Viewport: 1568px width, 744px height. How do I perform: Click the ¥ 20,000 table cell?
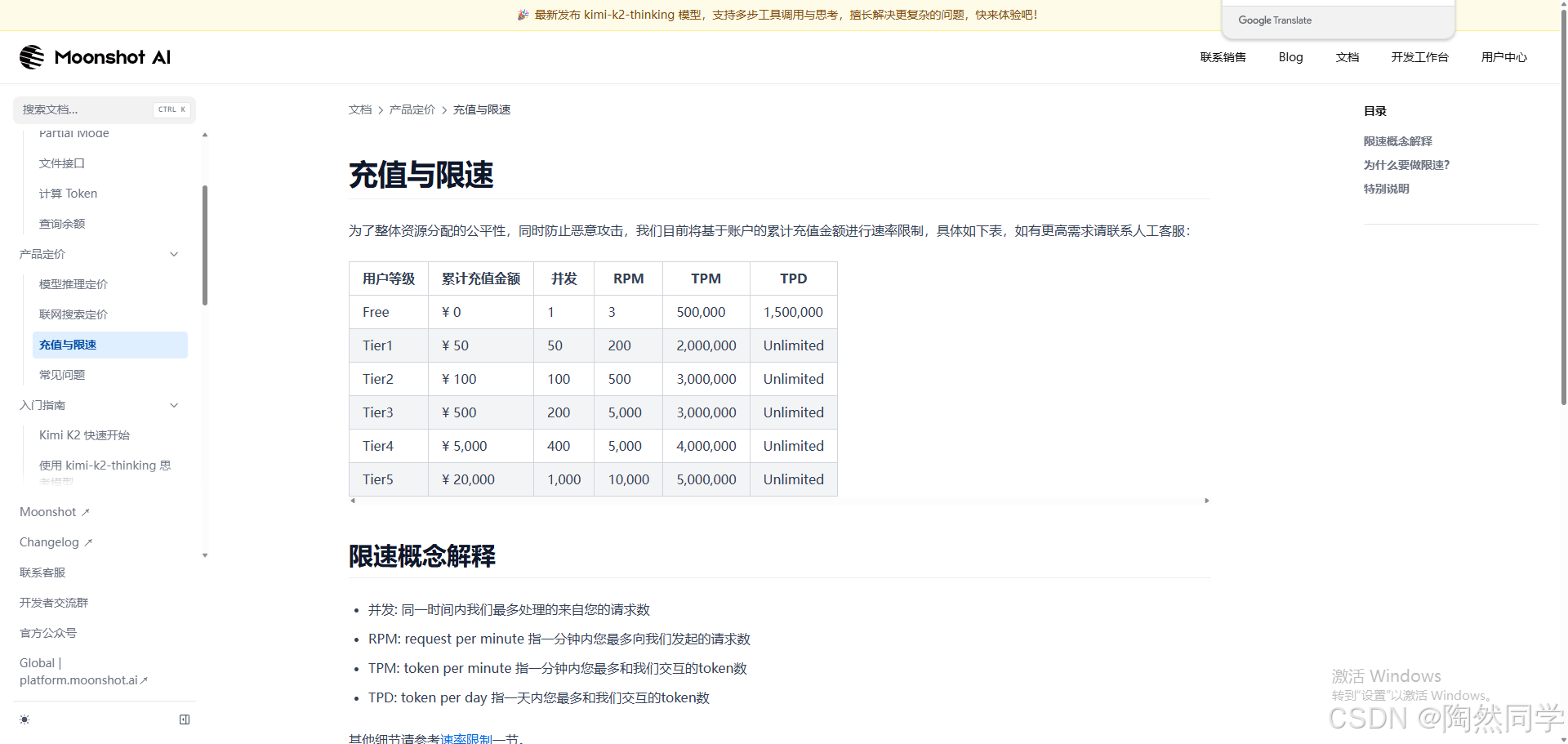point(481,479)
